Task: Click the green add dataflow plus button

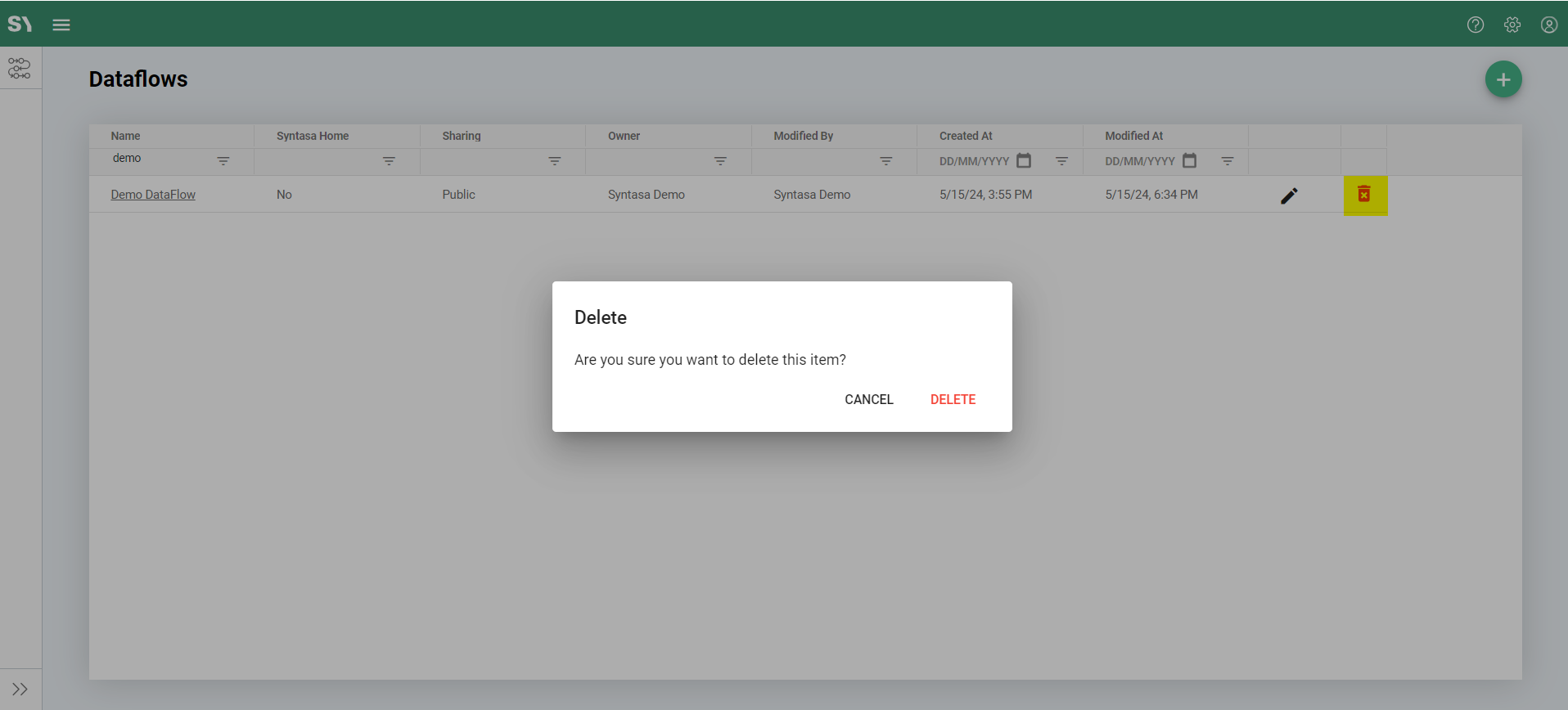Action: pyautogui.click(x=1503, y=79)
